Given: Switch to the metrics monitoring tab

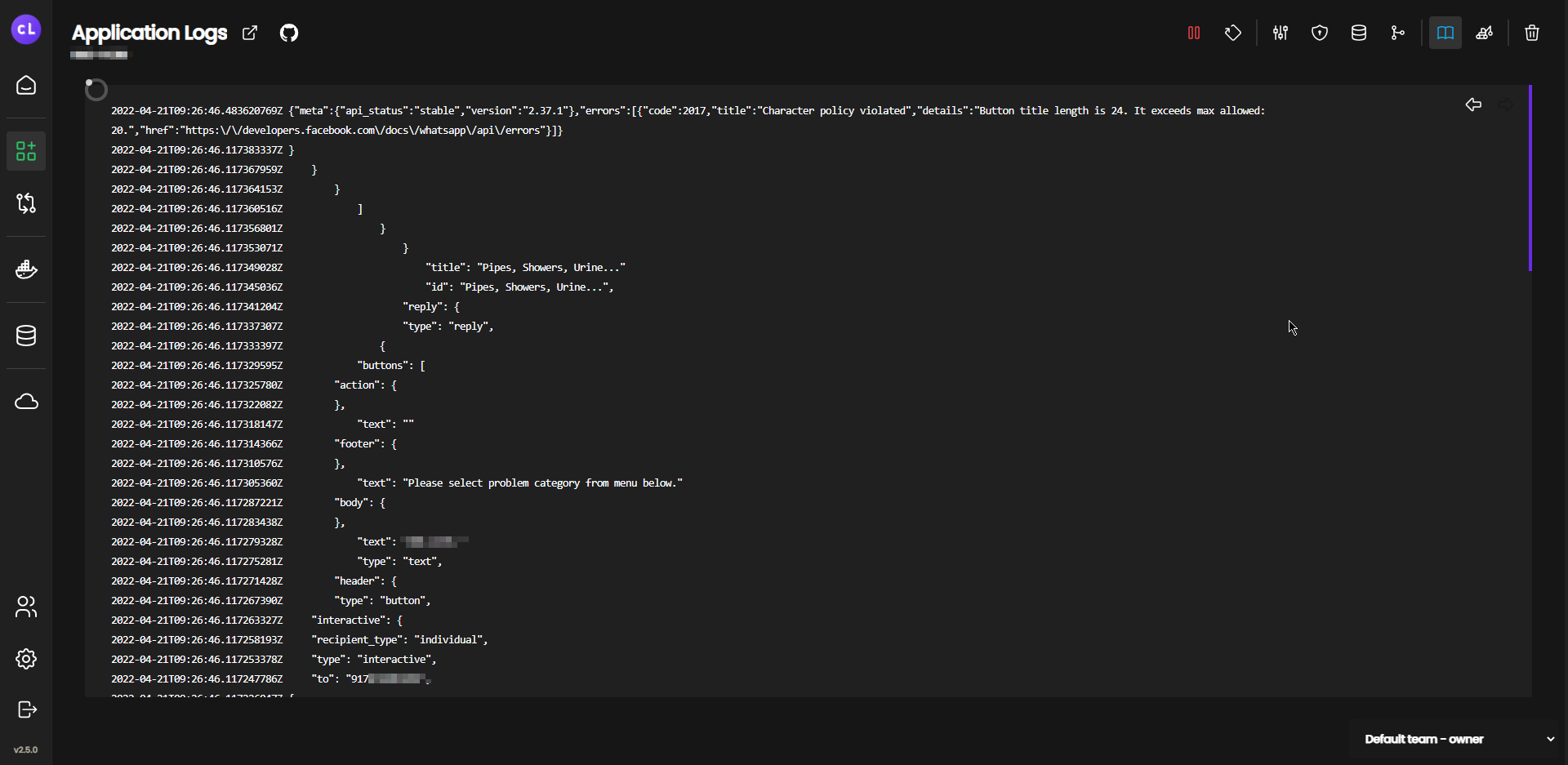Looking at the screenshot, I should coord(1484,33).
